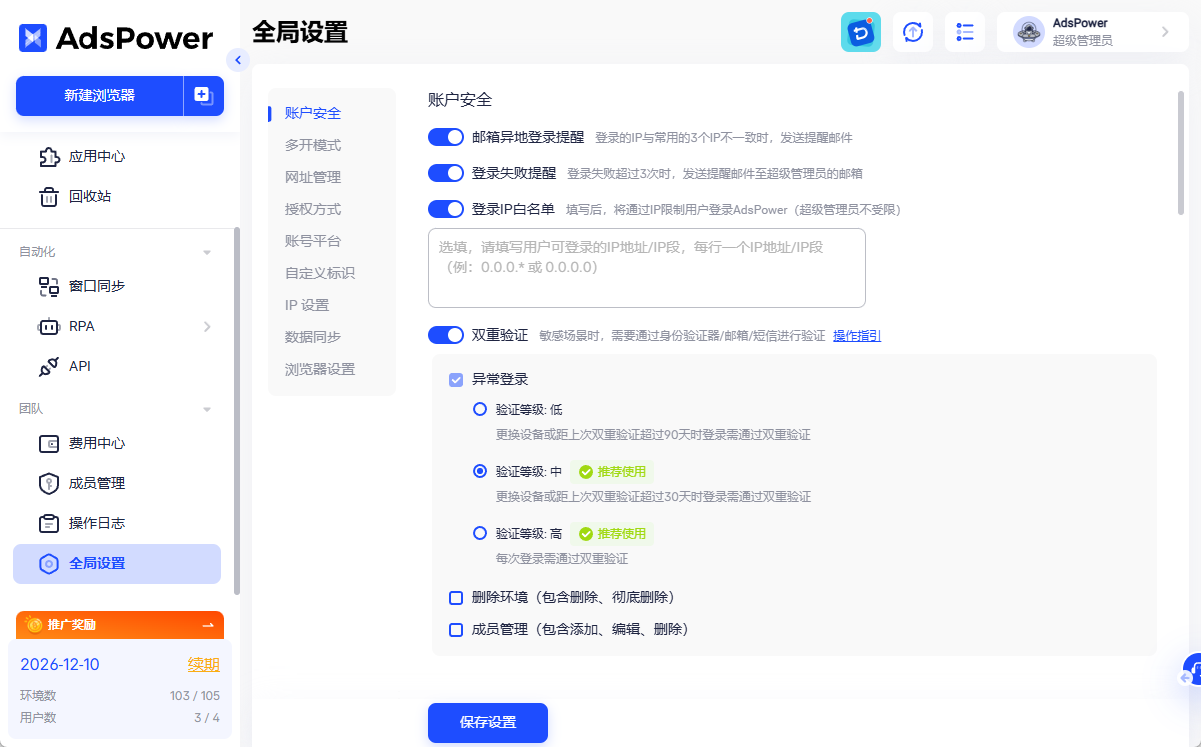Click the RPA robot icon
This screenshot has height=747, width=1201.
pyautogui.click(x=49, y=327)
